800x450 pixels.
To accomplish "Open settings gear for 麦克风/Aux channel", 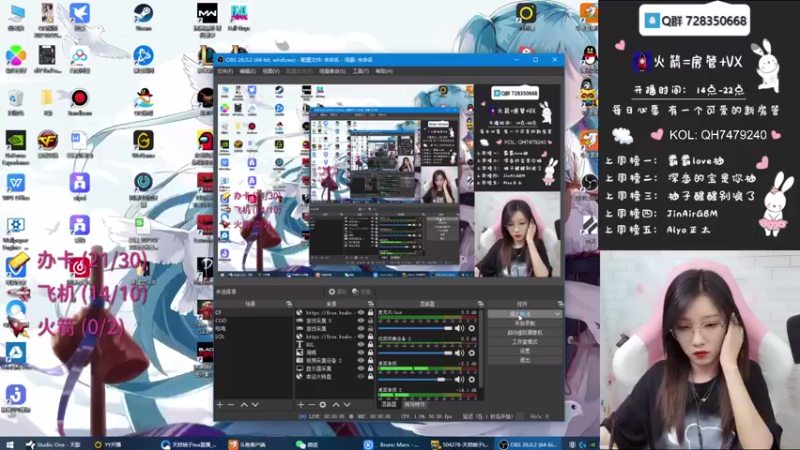I will pyautogui.click(x=471, y=328).
